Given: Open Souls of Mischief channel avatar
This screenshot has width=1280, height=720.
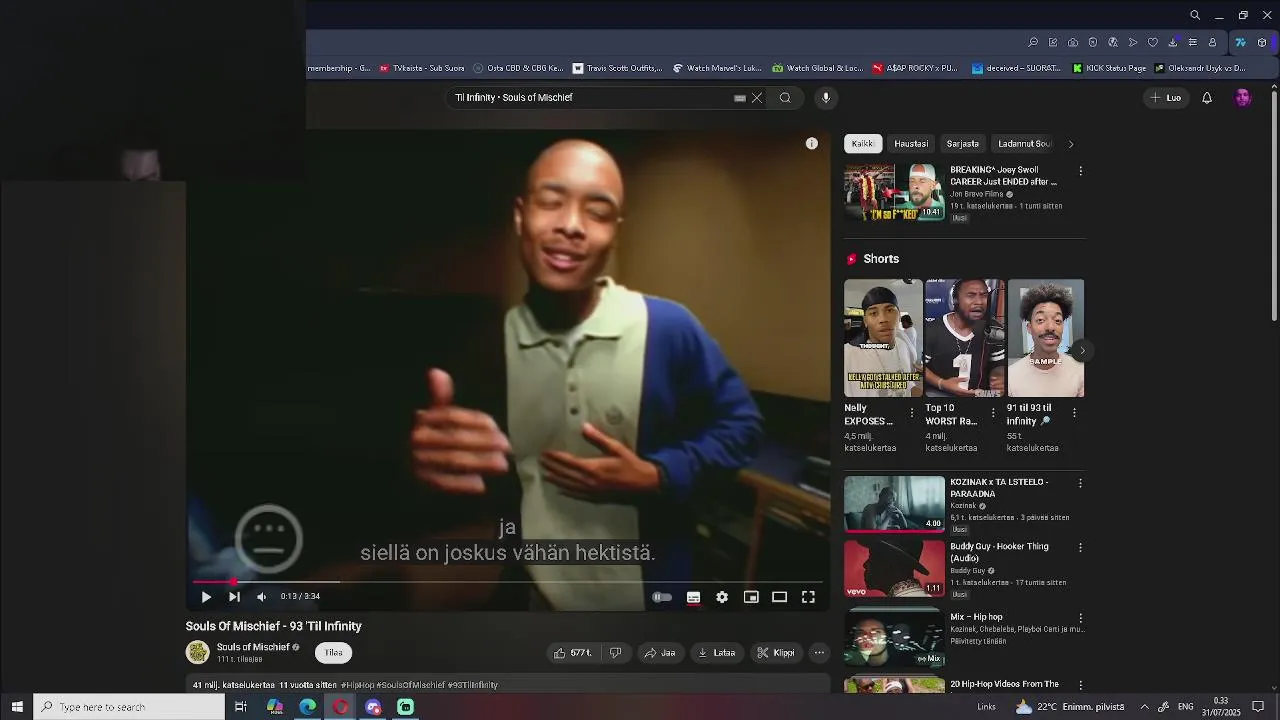Looking at the screenshot, I should (x=198, y=652).
